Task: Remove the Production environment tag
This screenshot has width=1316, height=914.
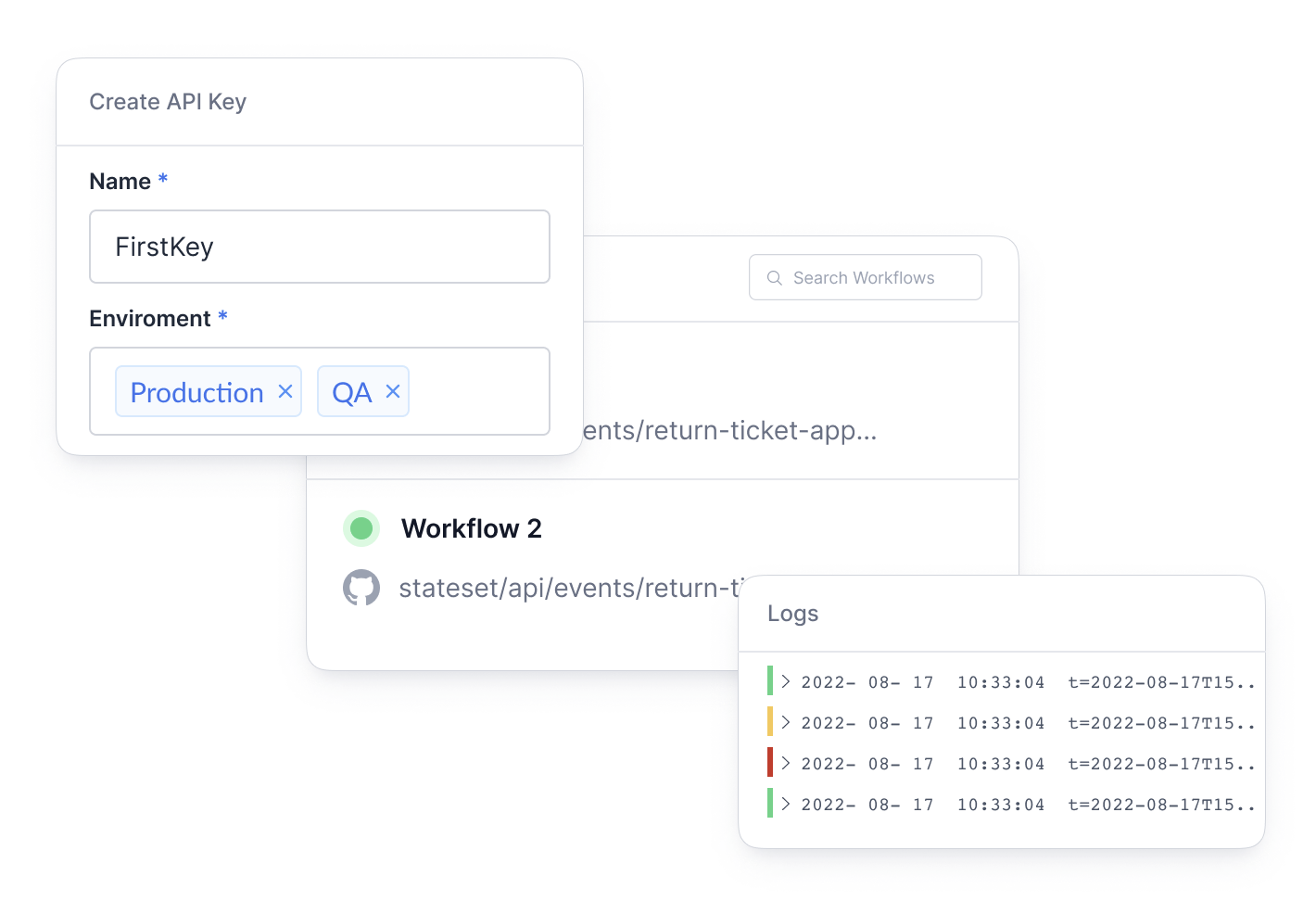Action: [285, 392]
